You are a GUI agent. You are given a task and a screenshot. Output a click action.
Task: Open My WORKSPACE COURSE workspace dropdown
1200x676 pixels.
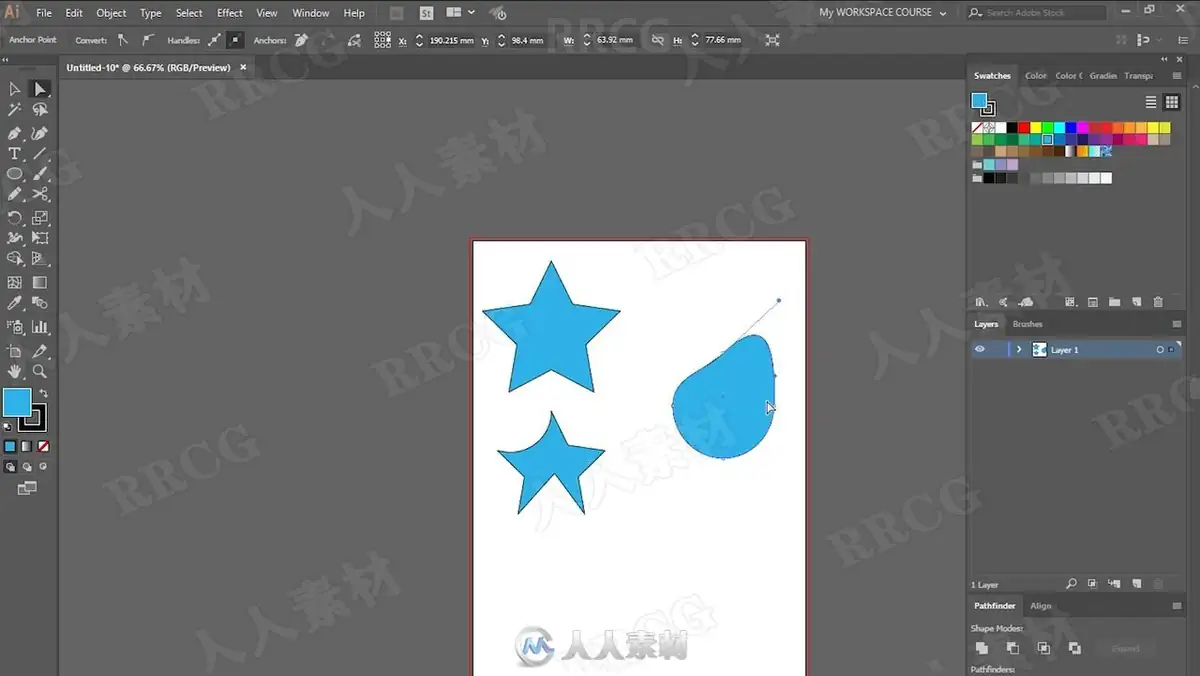click(x=883, y=13)
